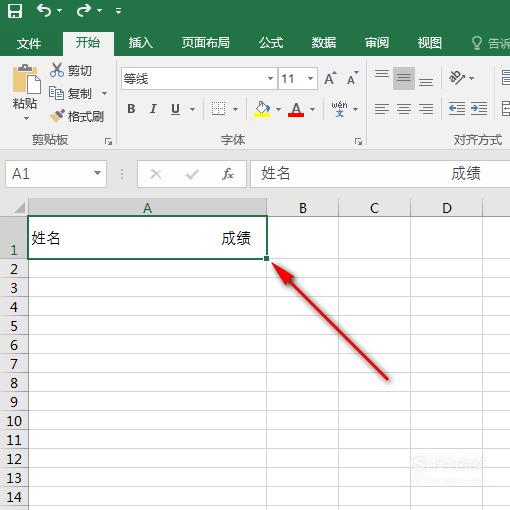Apply red font color swatch
This screenshot has height=510, width=510.
click(x=296, y=109)
